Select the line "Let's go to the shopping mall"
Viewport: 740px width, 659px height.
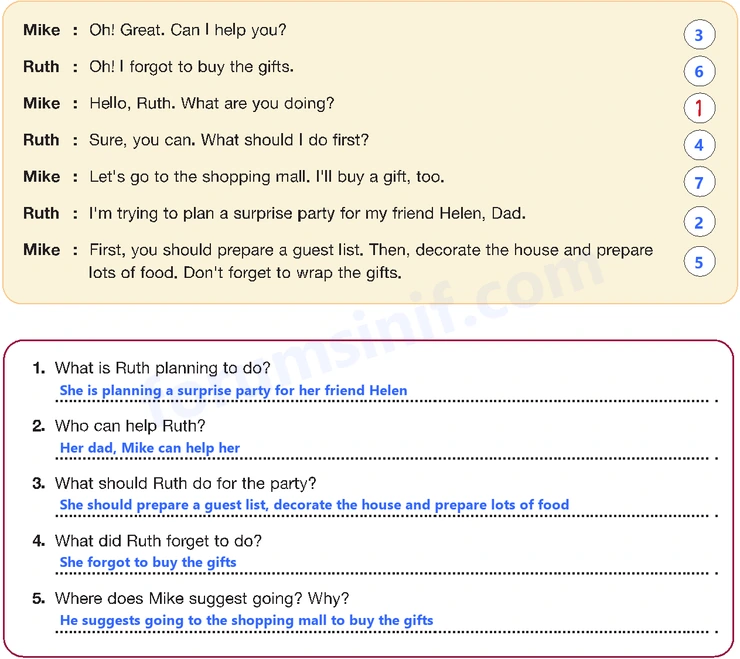(267, 177)
